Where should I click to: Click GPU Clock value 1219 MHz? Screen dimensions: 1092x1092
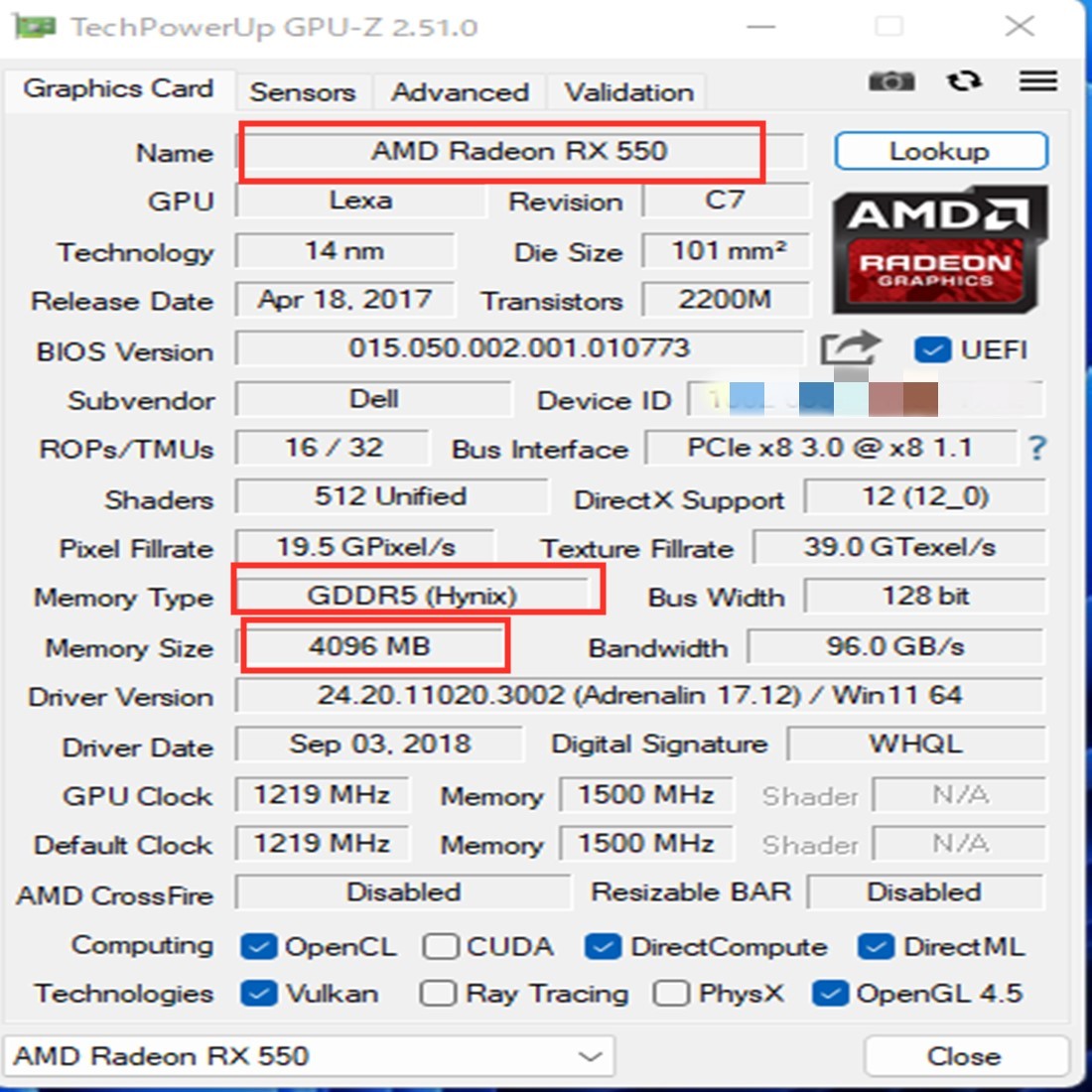point(323,795)
